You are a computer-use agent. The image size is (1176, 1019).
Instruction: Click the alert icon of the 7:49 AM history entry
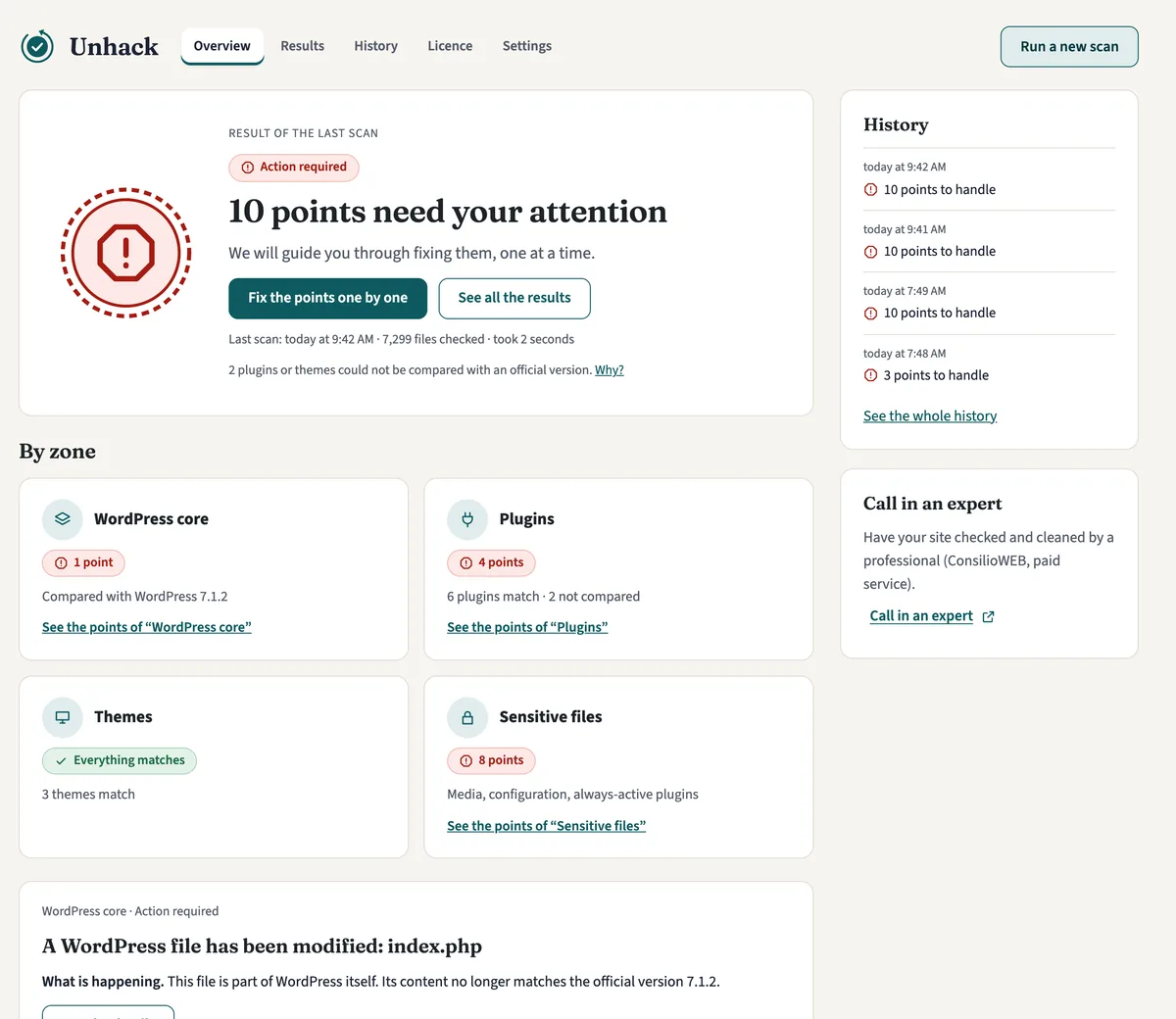tap(870, 314)
